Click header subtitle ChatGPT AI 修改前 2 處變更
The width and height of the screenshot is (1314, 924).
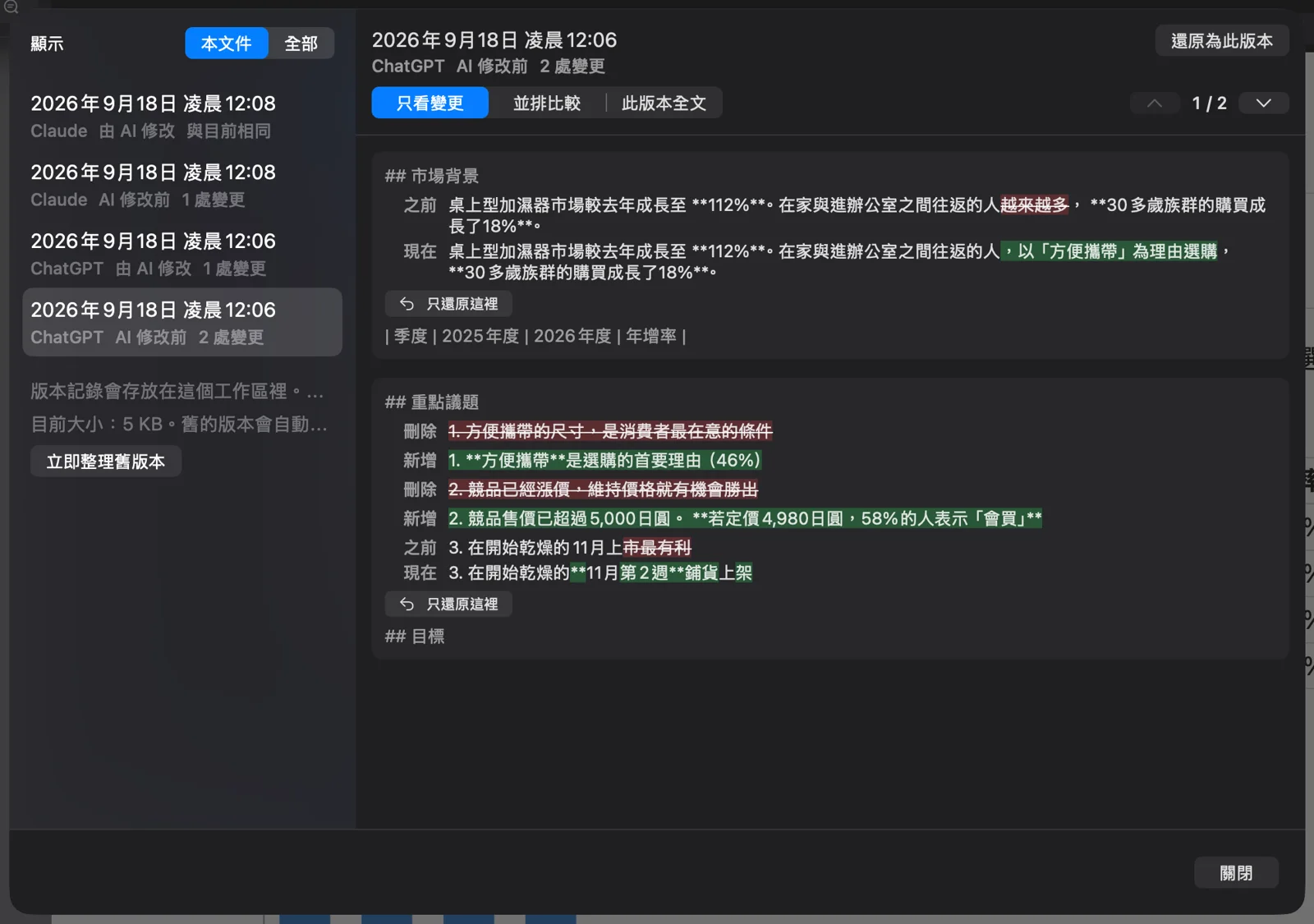[x=489, y=67]
